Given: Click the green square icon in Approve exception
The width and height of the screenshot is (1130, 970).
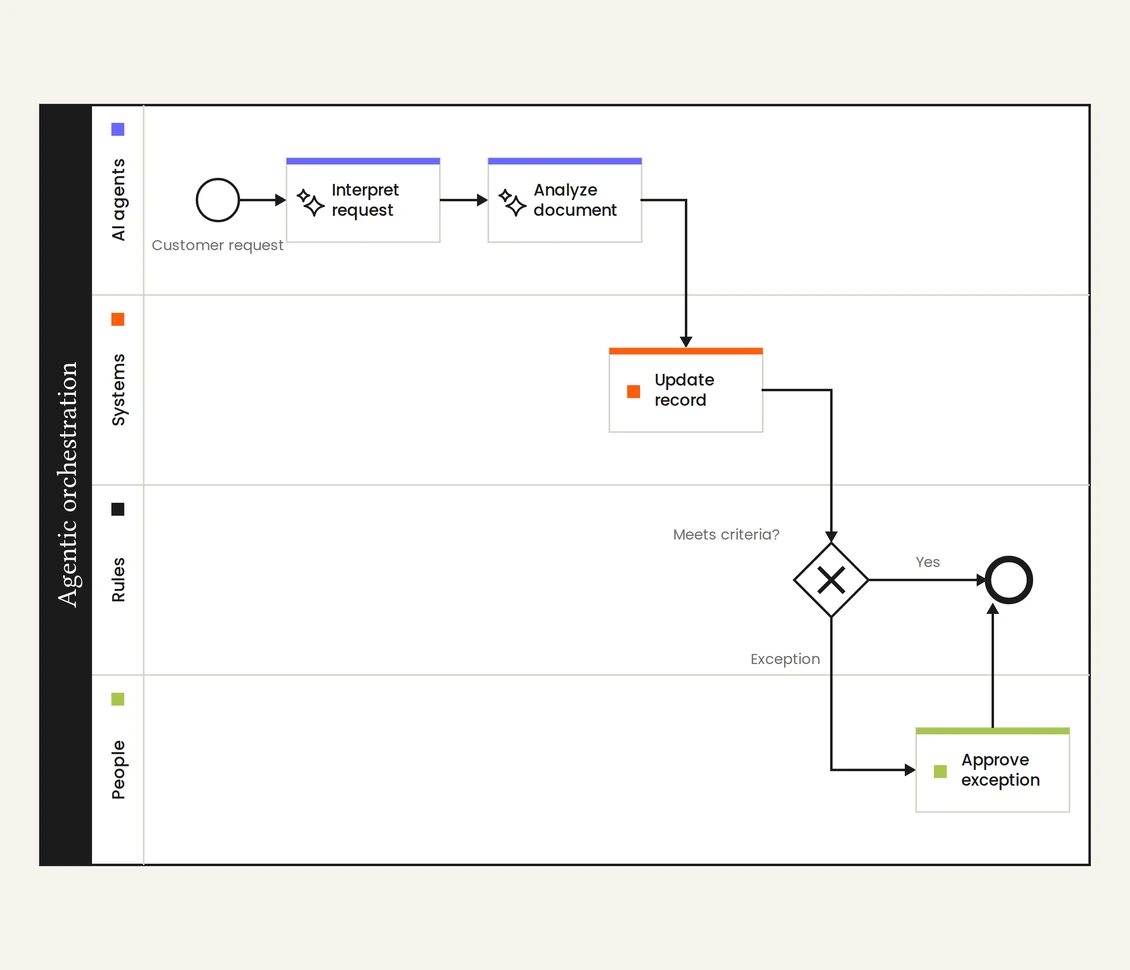Looking at the screenshot, I should 940,771.
